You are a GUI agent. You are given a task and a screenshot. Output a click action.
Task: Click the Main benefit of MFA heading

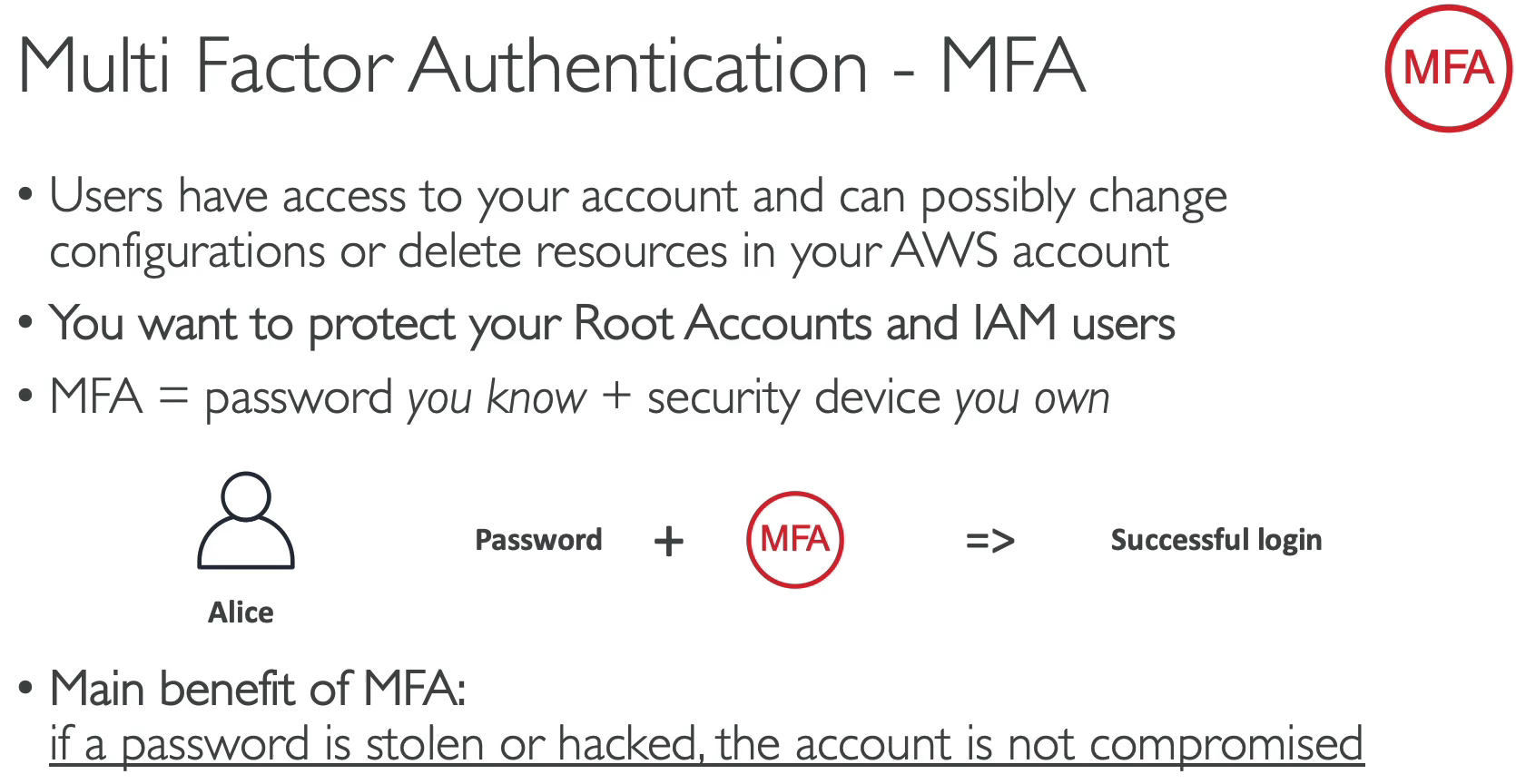tap(258, 688)
